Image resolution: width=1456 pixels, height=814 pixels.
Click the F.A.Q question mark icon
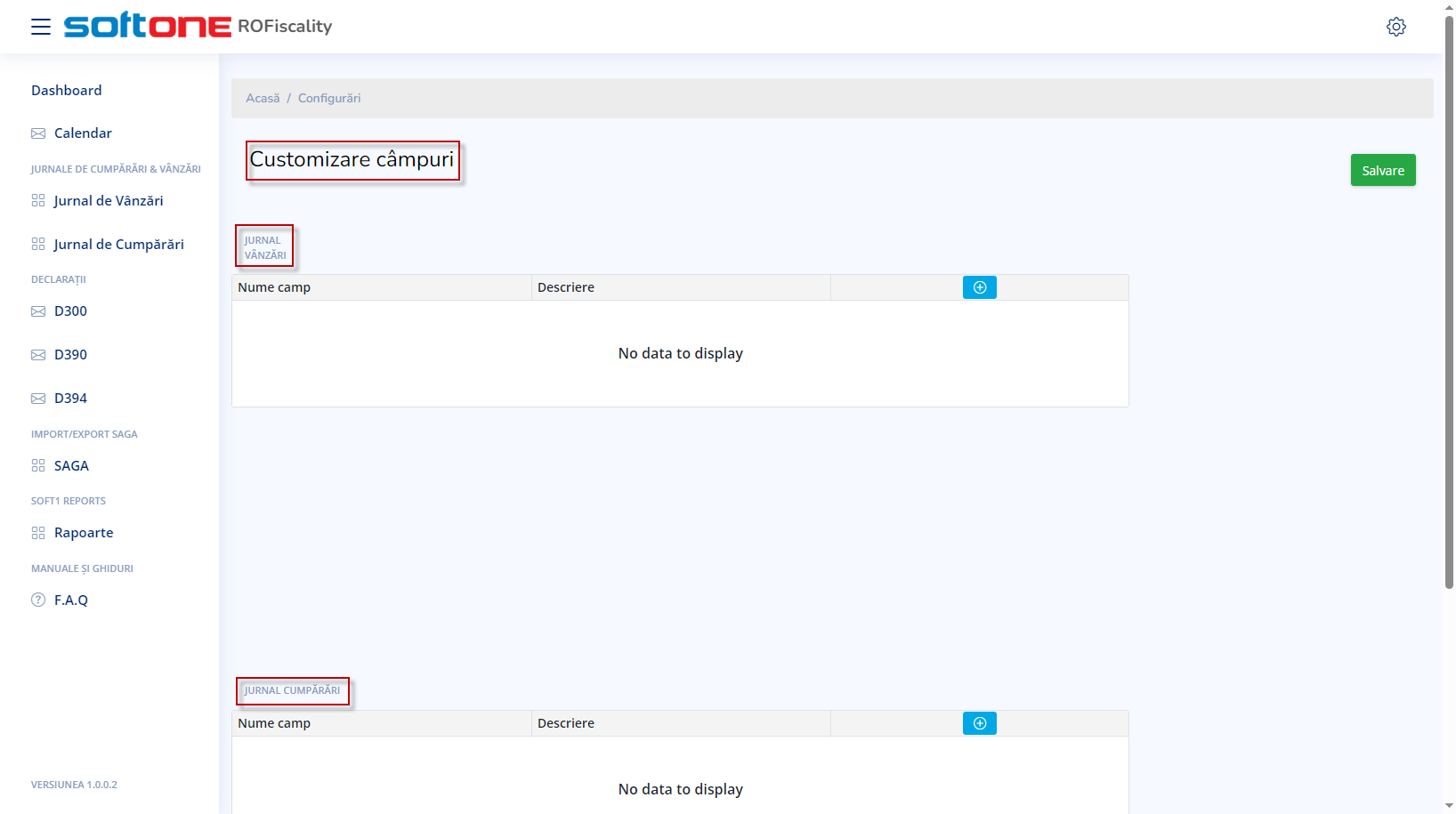38,600
